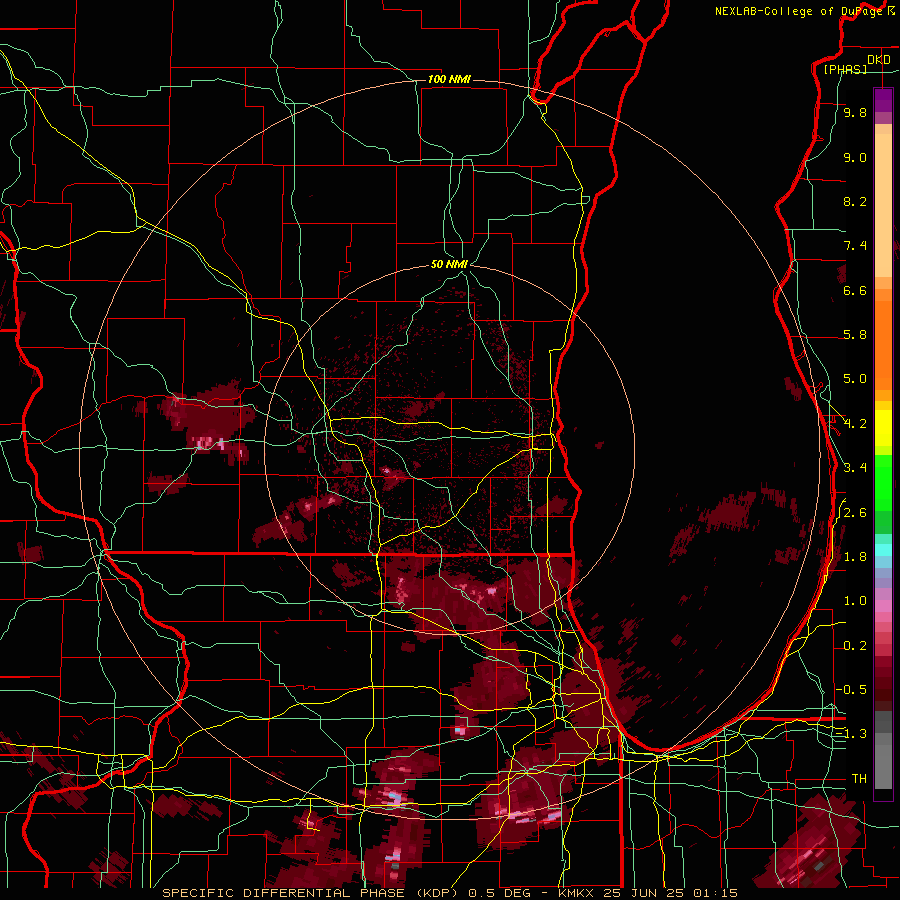This screenshot has width=900, height=900.
Task: Click the '6.6' legend value
Action: (x=855, y=290)
